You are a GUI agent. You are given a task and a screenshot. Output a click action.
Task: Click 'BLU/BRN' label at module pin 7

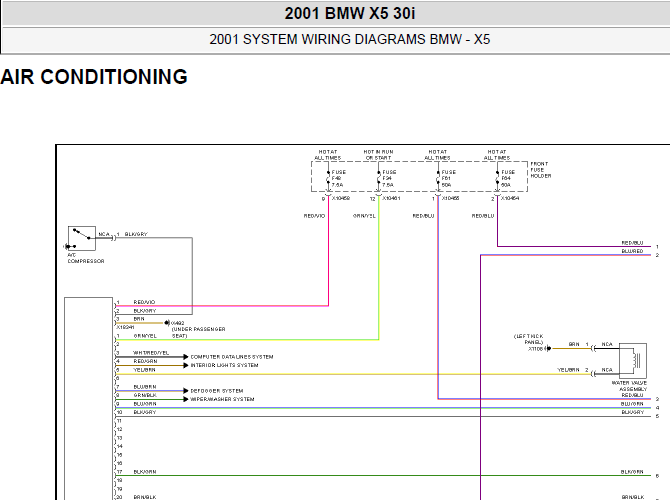145,387
